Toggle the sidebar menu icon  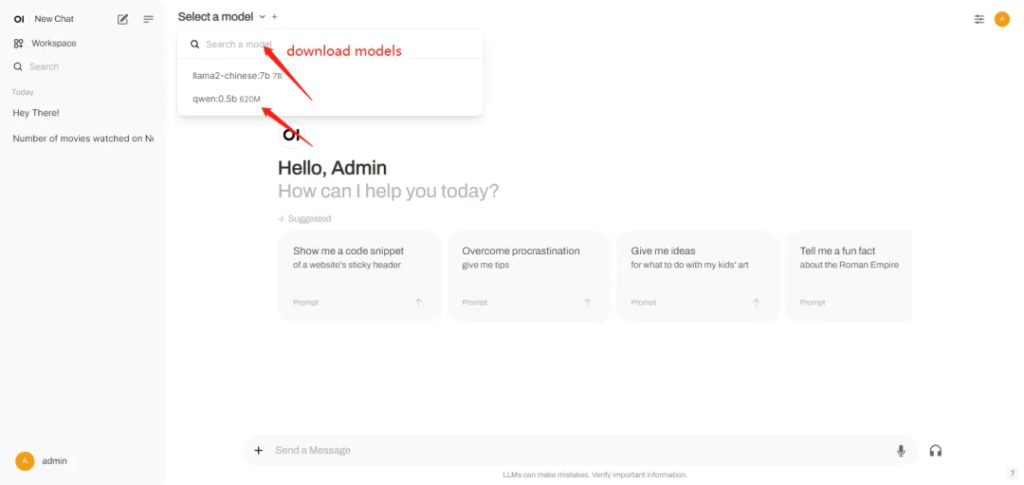click(149, 19)
